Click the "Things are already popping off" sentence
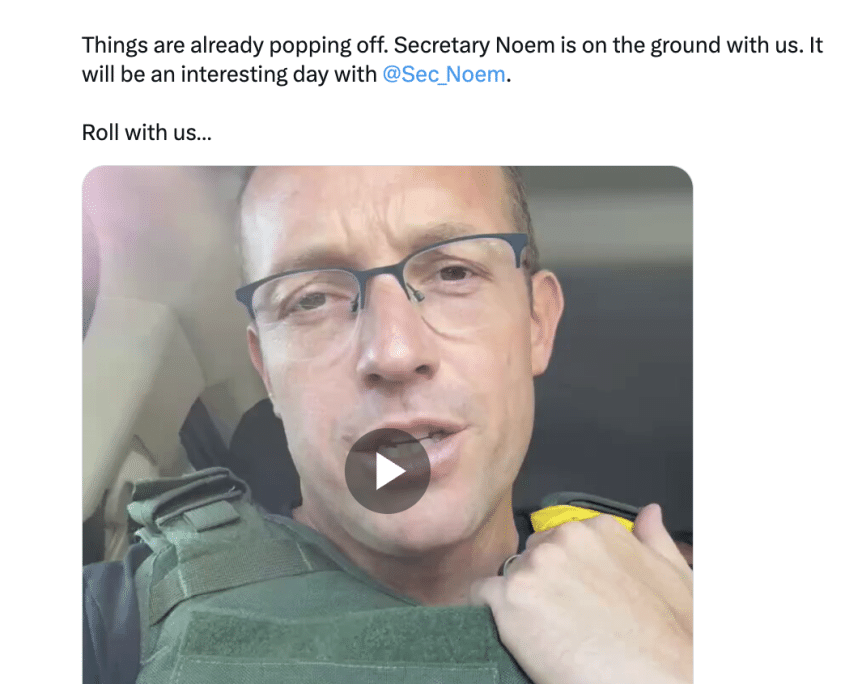845x684 pixels. (234, 46)
